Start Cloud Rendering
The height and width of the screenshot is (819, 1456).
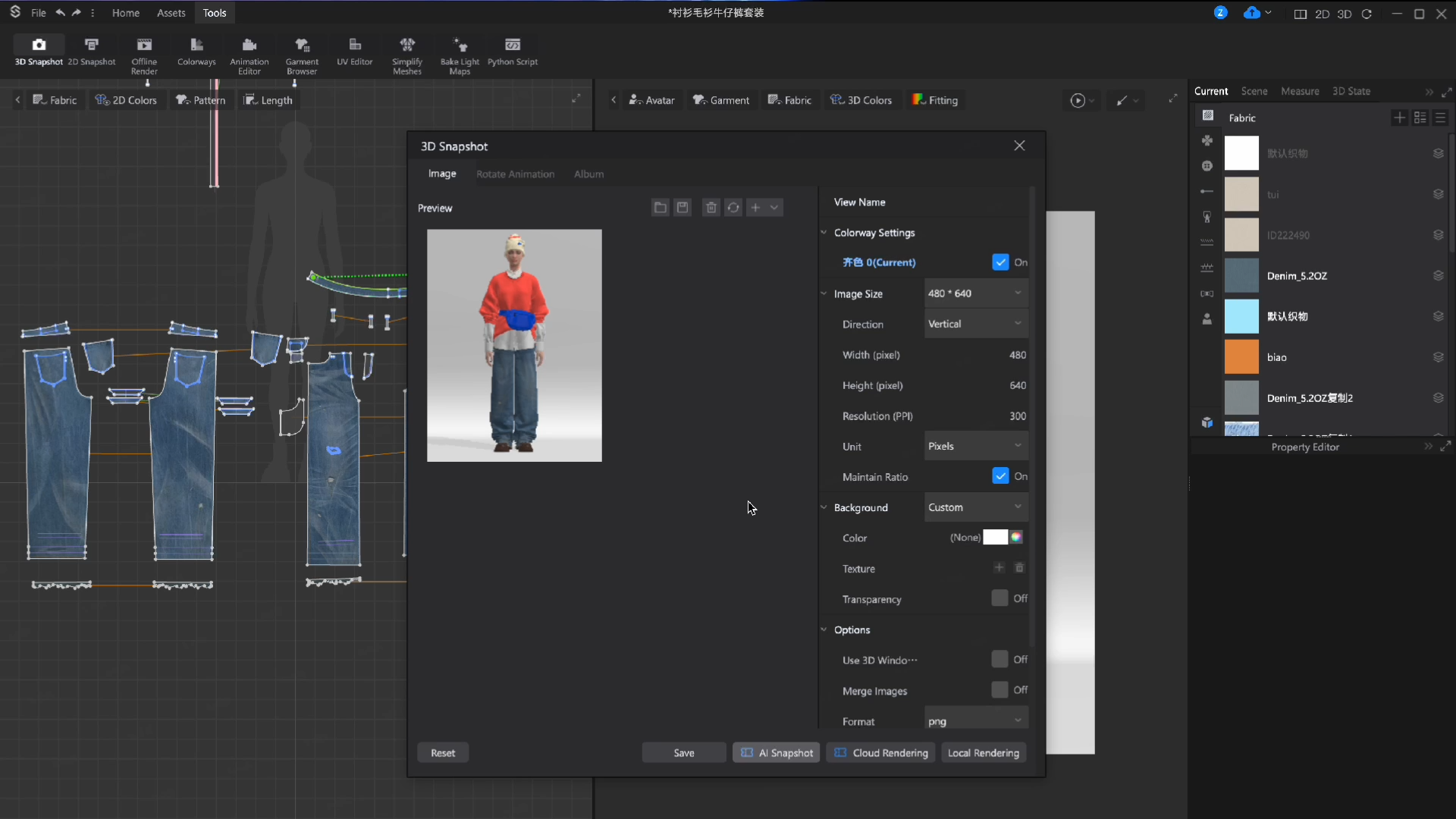point(880,752)
